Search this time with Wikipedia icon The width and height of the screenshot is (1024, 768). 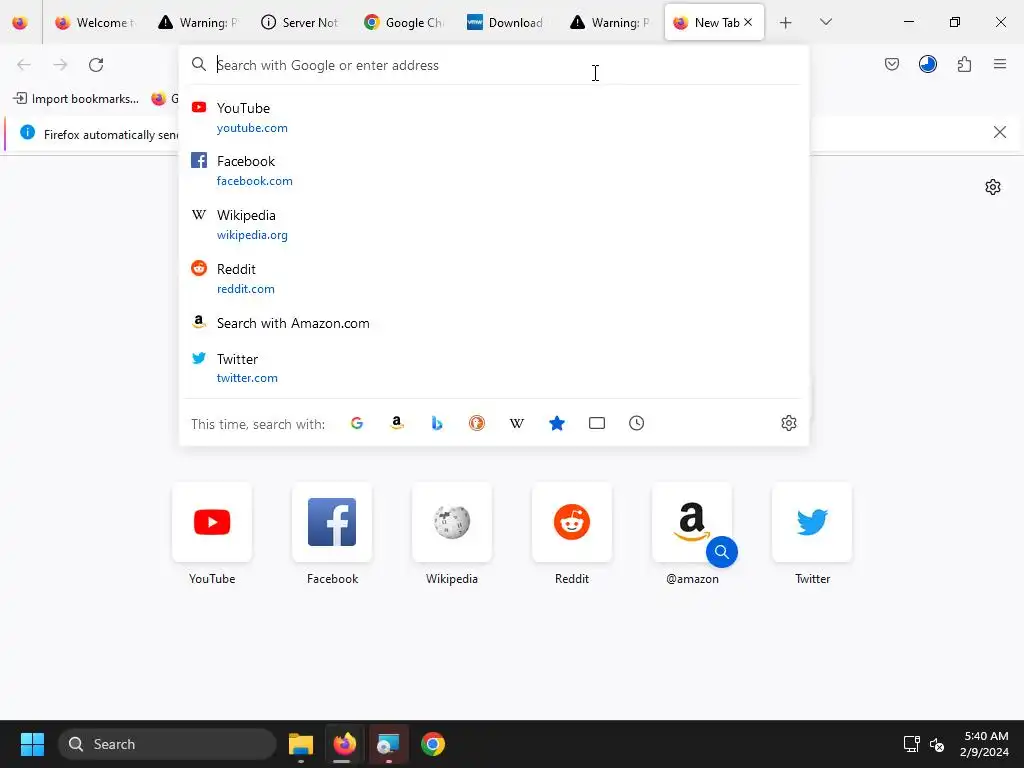click(517, 423)
